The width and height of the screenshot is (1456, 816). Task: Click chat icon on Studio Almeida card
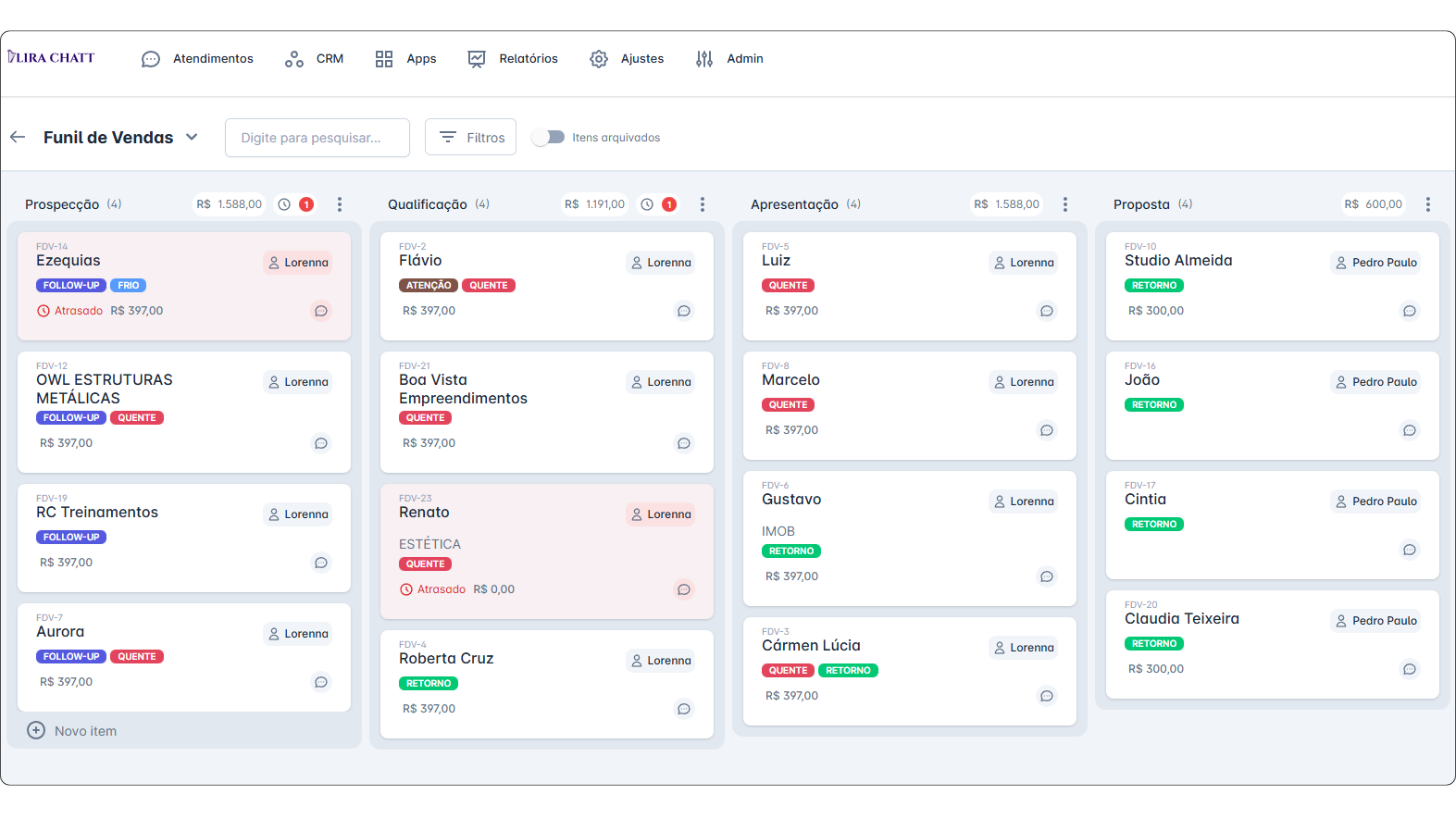pos(1409,311)
